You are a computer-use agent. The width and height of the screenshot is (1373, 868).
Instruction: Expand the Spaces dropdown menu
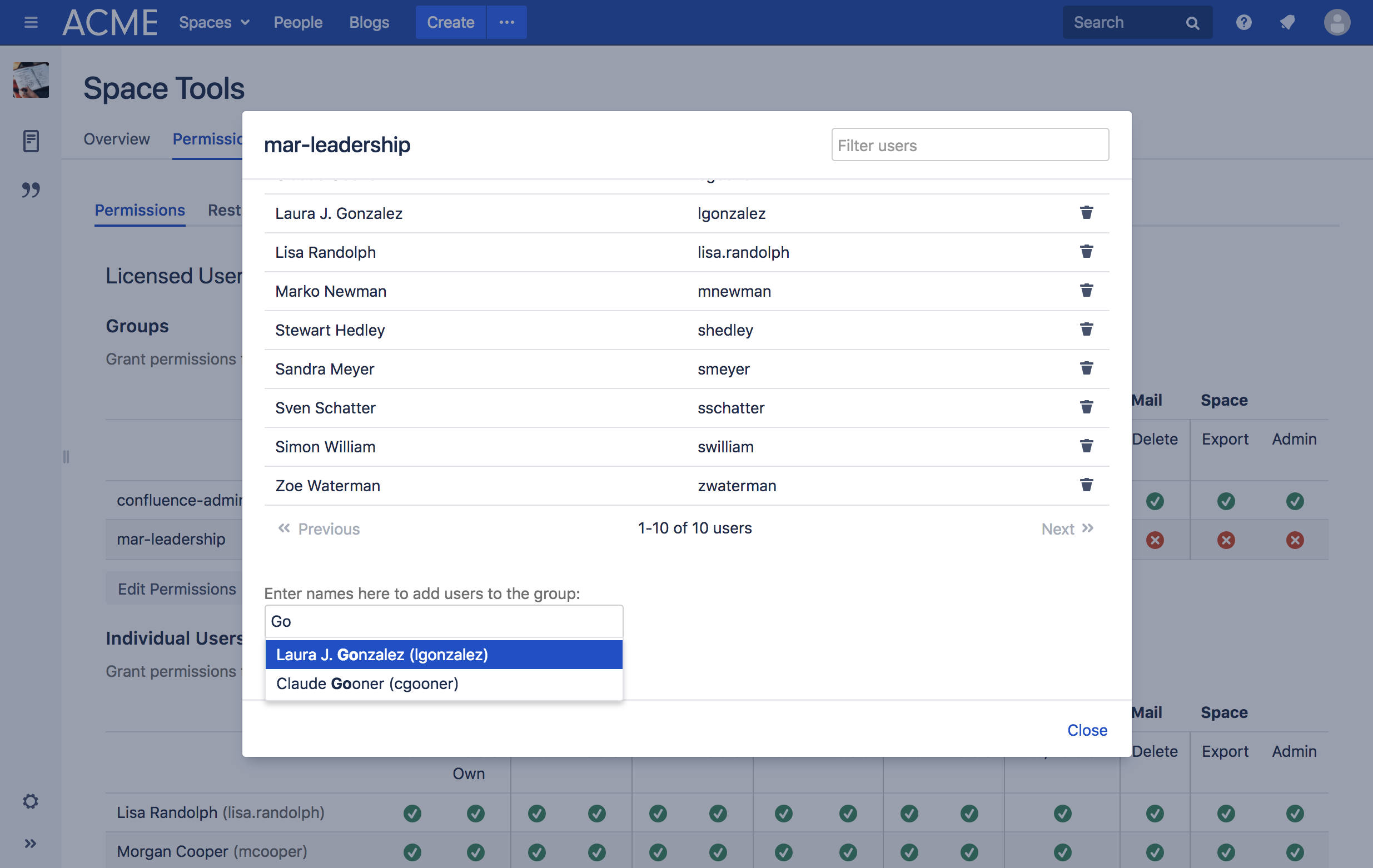(x=214, y=23)
